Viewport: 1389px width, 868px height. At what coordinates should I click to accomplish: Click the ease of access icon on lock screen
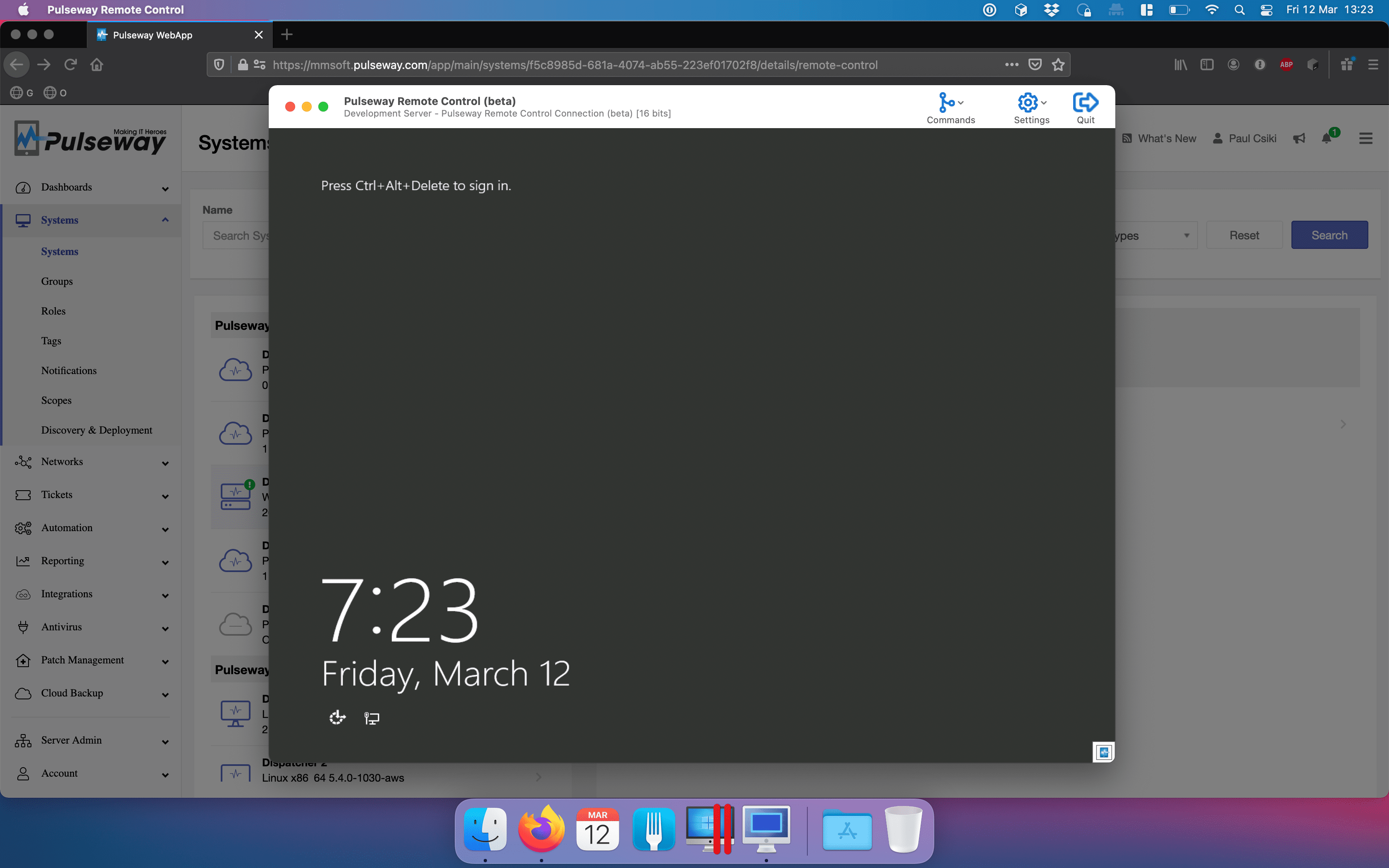(x=337, y=718)
